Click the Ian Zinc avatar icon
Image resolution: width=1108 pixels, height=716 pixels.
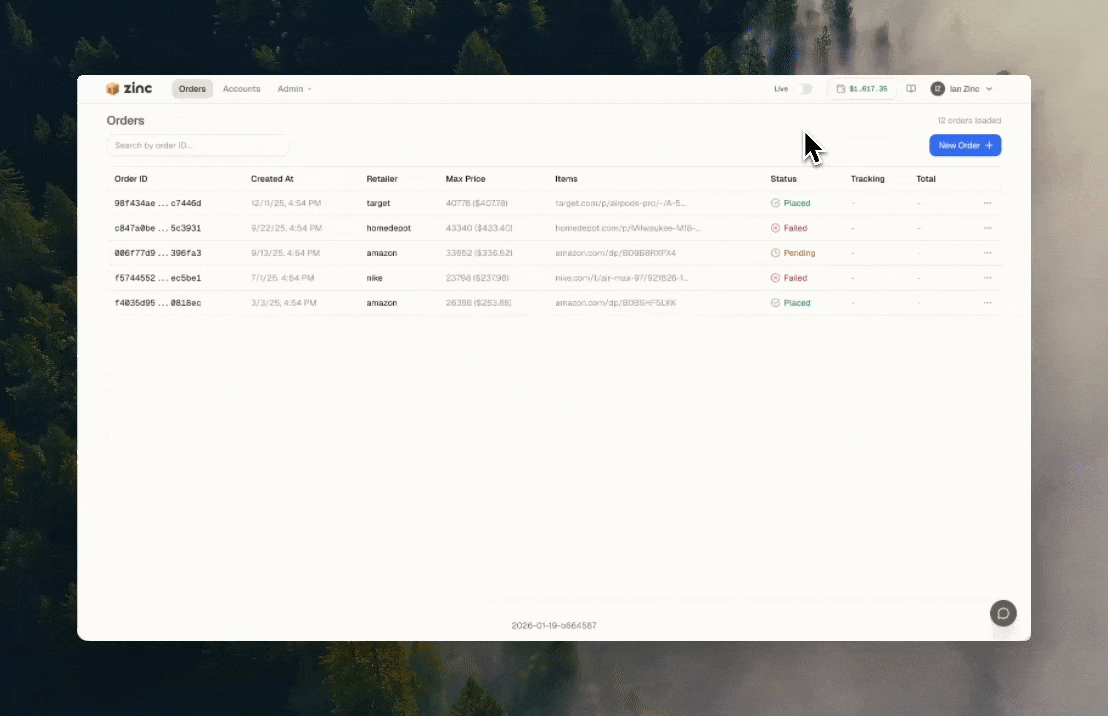point(937,89)
